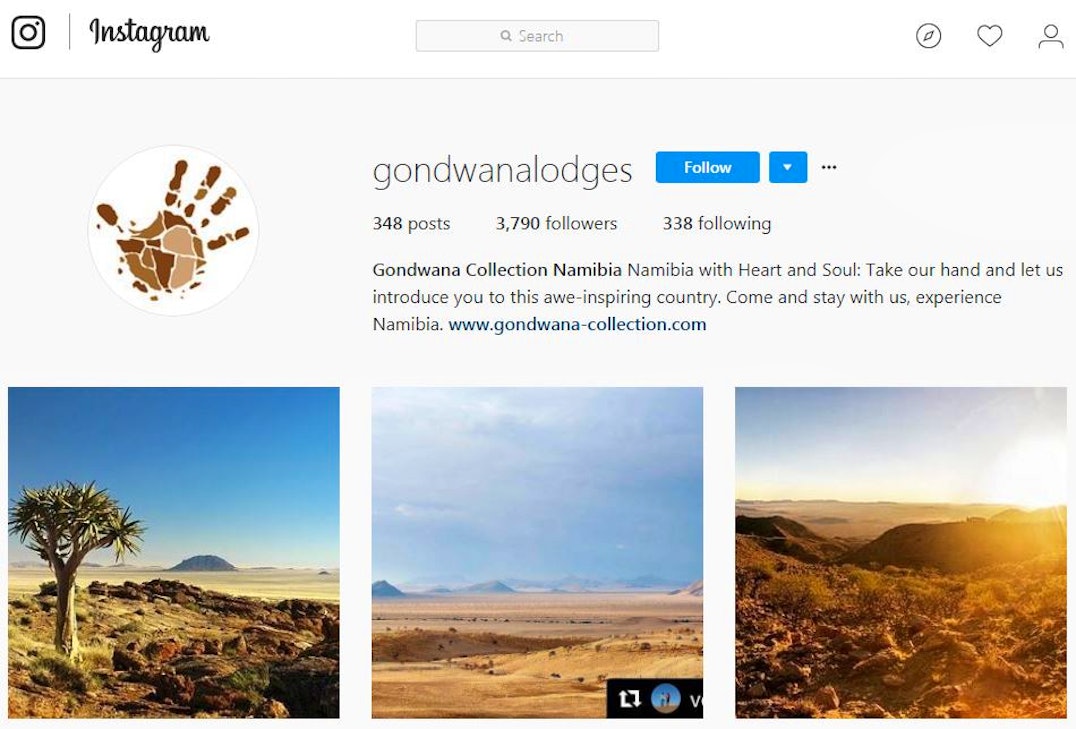Click the repost icon on desert photo
The width and height of the screenshot is (1076, 729).
[x=629, y=699]
